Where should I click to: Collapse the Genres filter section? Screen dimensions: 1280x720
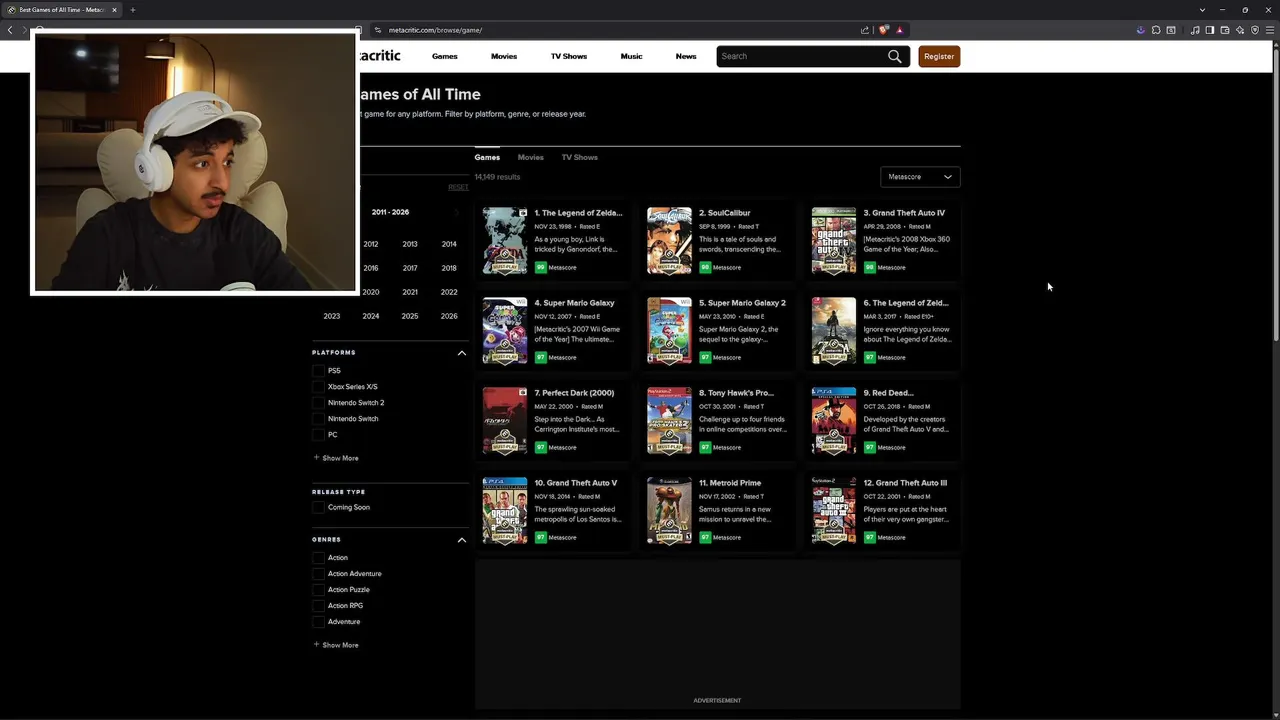(x=462, y=540)
